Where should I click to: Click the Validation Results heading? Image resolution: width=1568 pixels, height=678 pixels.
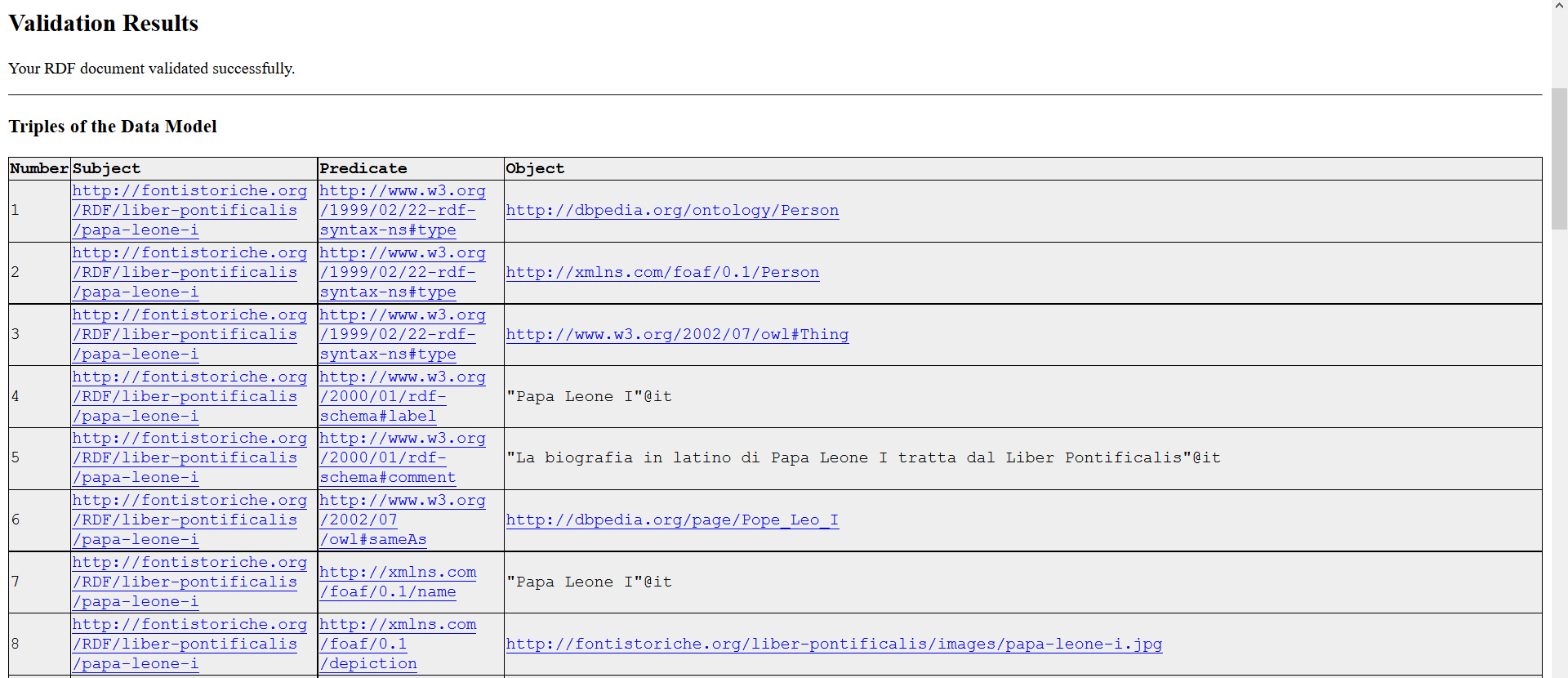(103, 24)
